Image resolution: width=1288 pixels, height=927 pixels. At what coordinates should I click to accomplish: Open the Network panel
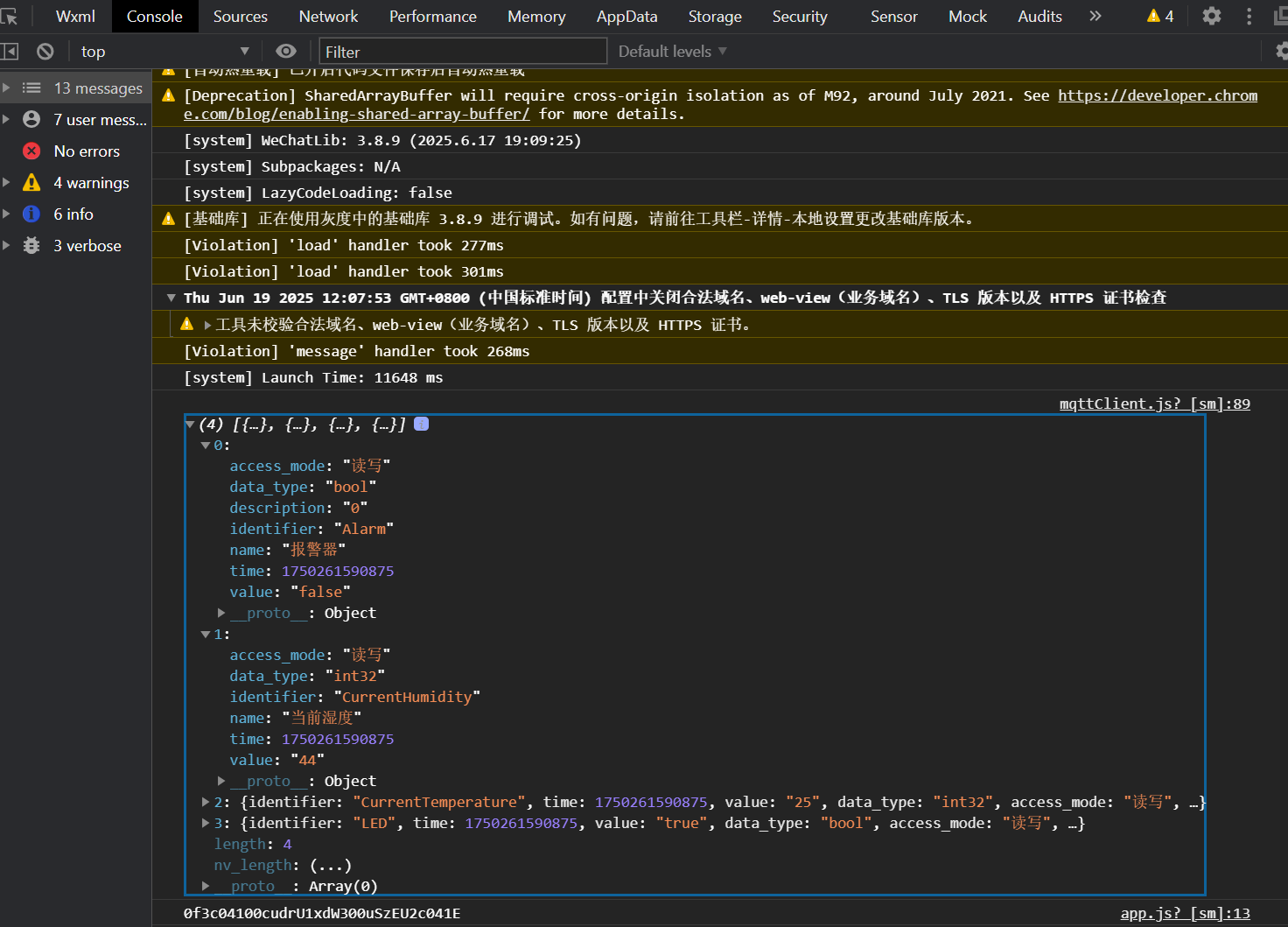click(328, 16)
